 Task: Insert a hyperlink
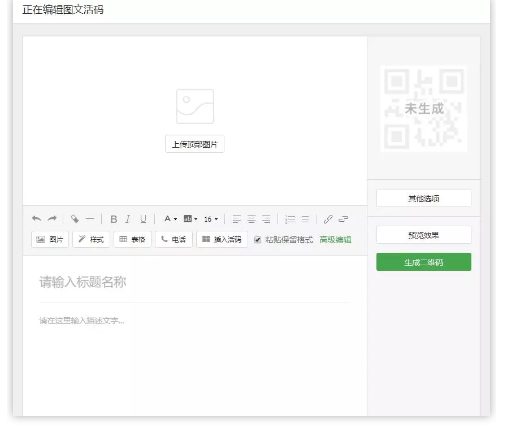pos(328,219)
